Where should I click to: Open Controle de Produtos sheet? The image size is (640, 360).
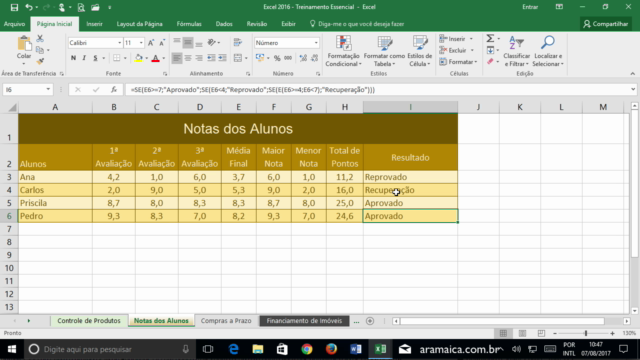click(x=89, y=321)
